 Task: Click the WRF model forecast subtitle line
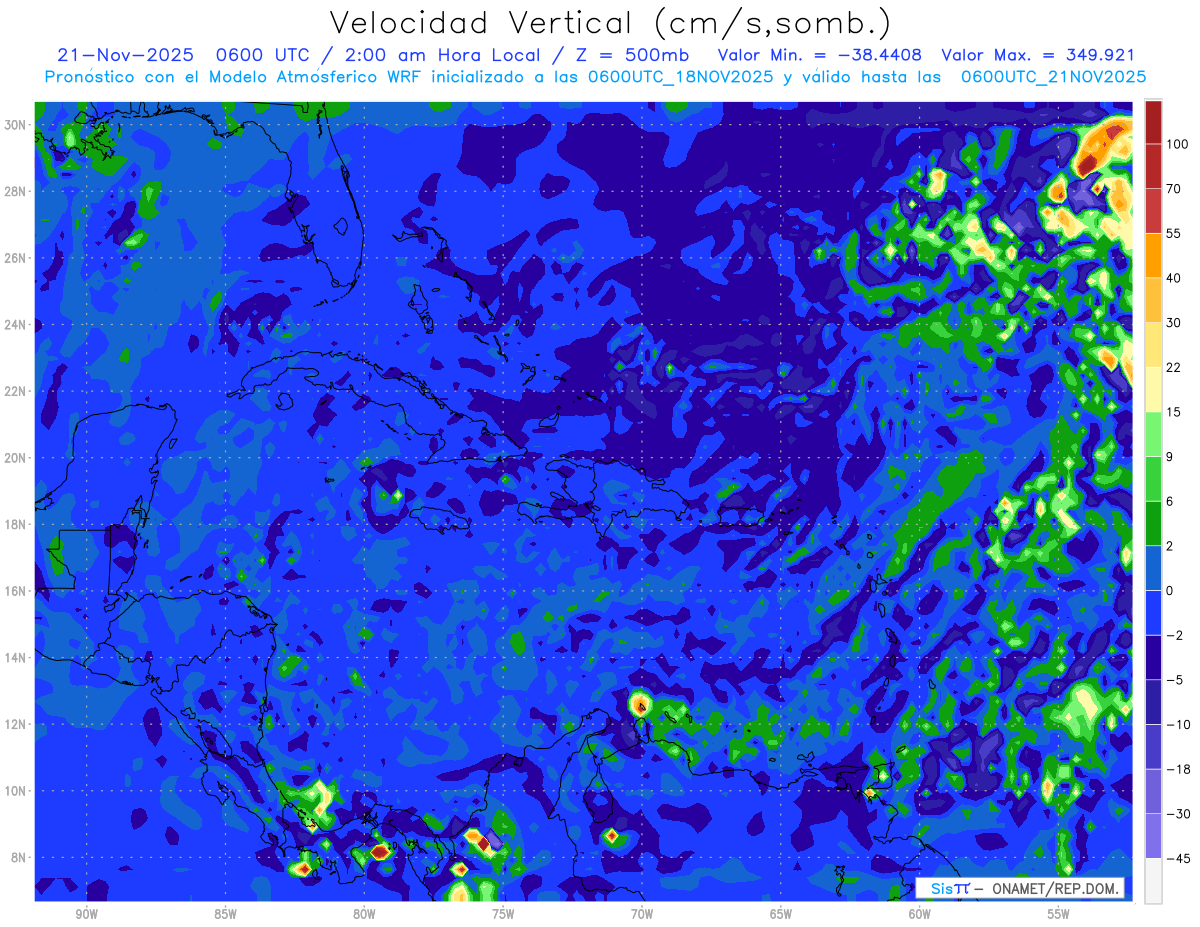[x=595, y=77]
